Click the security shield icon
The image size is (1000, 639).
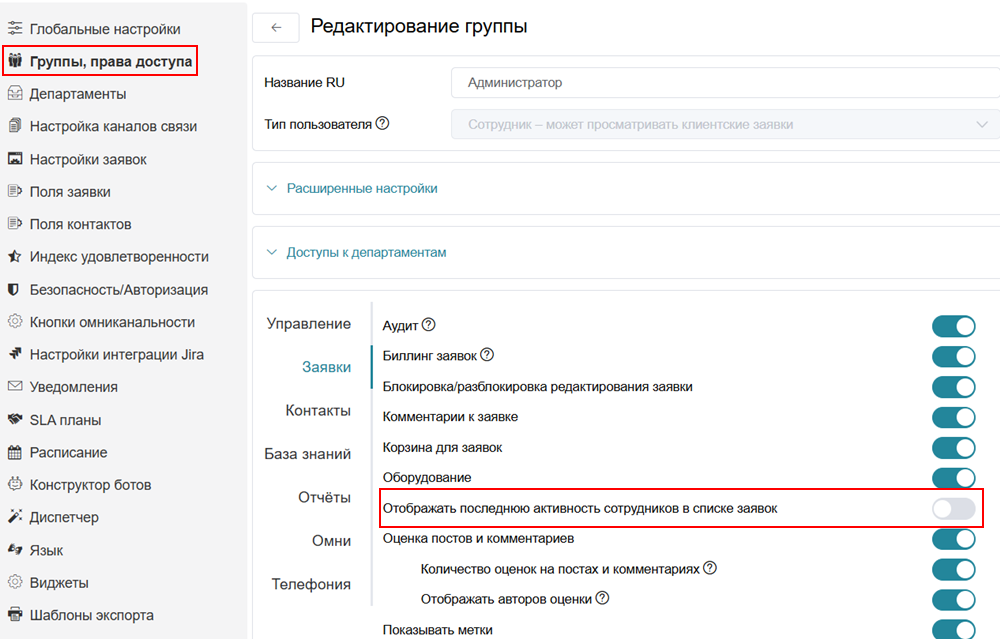pos(15,290)
